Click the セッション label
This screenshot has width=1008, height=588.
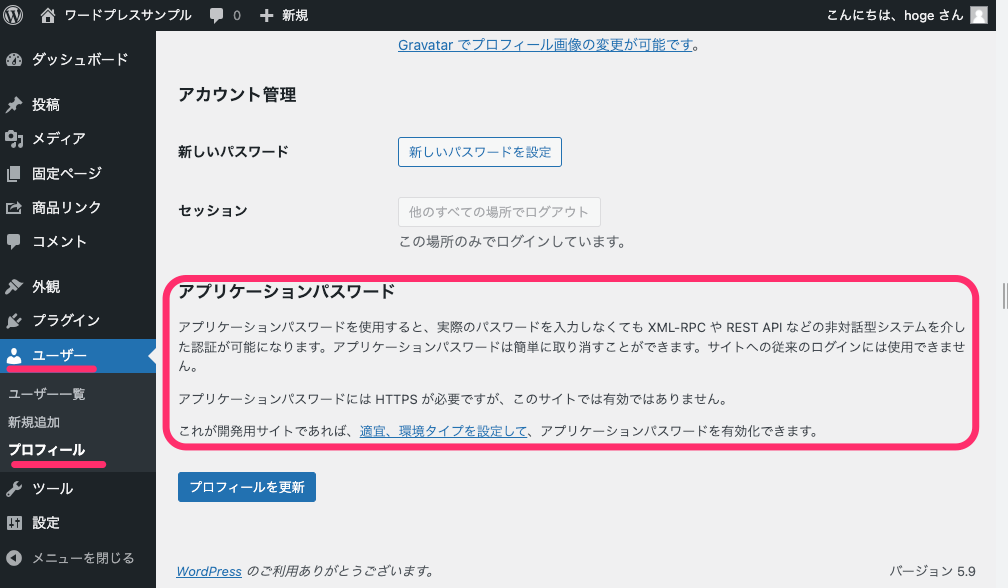point(213,211)
